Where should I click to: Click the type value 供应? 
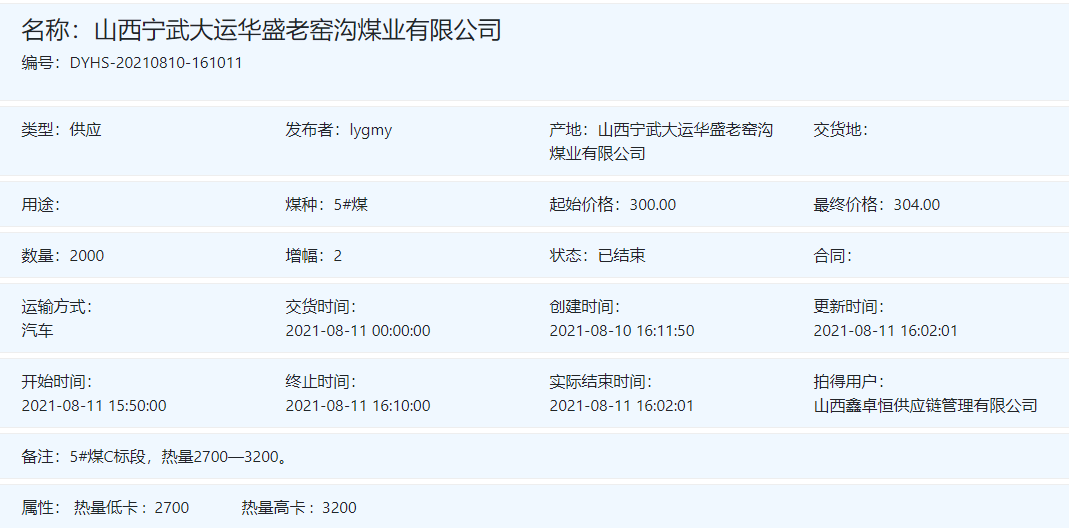click(x=86, y=130)
